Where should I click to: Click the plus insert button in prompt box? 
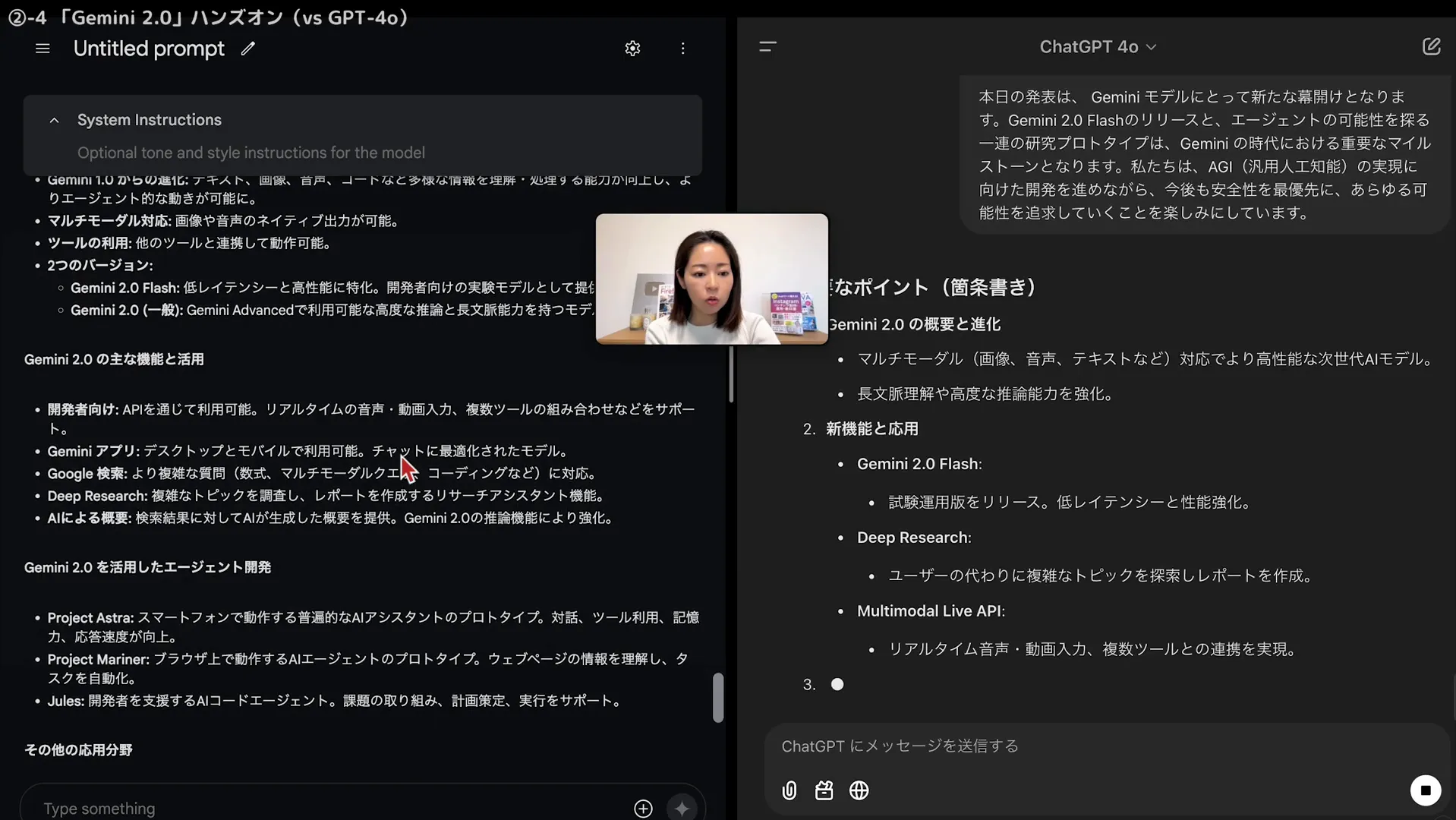[x=643, y=809]
